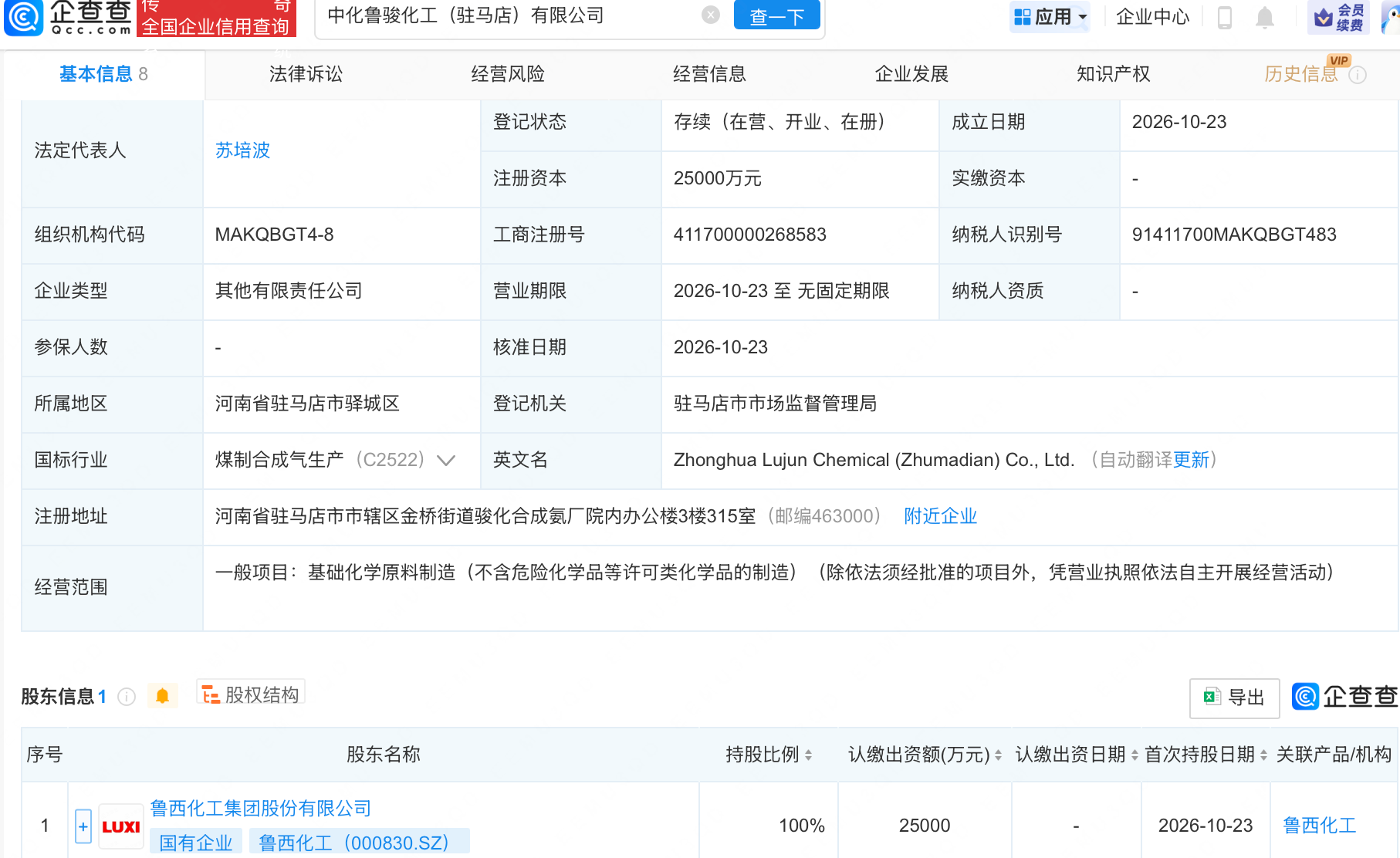1400x858 pixels.
Task: Click the shareholder alert bell icon
Action: [x=162, y=696]
